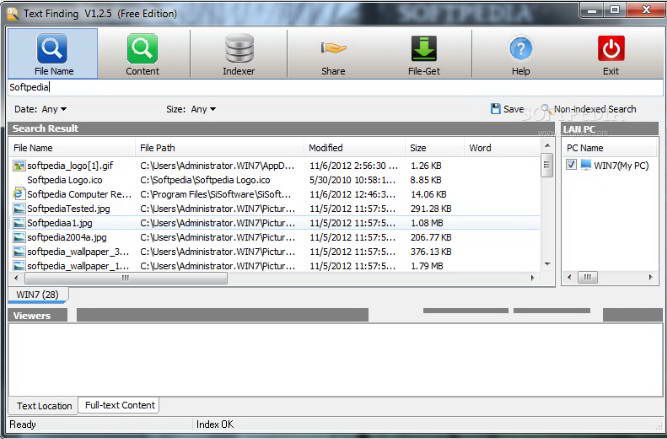Switch to the Full-text Content tab
Screen dimensions: 667x439
pyautogui.click(x=120, y=405)
